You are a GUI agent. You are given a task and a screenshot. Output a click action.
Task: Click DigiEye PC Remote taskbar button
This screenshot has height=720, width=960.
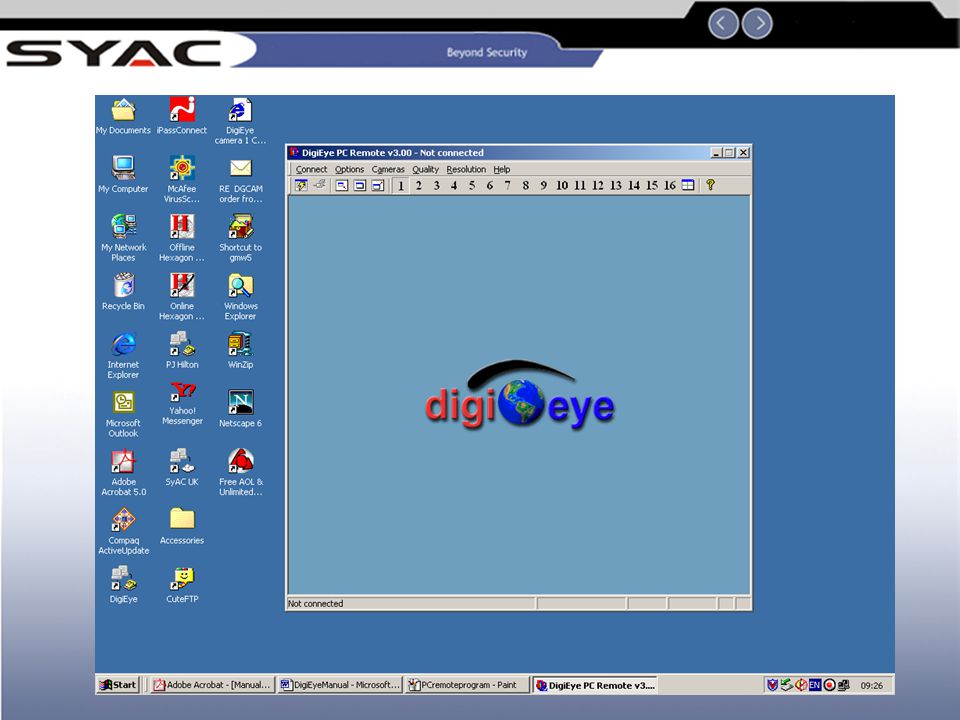coord(594,685)
